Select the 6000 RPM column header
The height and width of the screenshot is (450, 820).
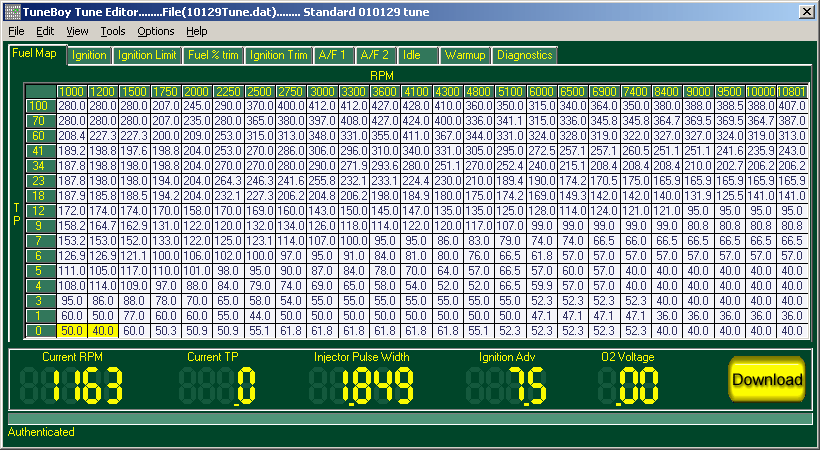541,92
